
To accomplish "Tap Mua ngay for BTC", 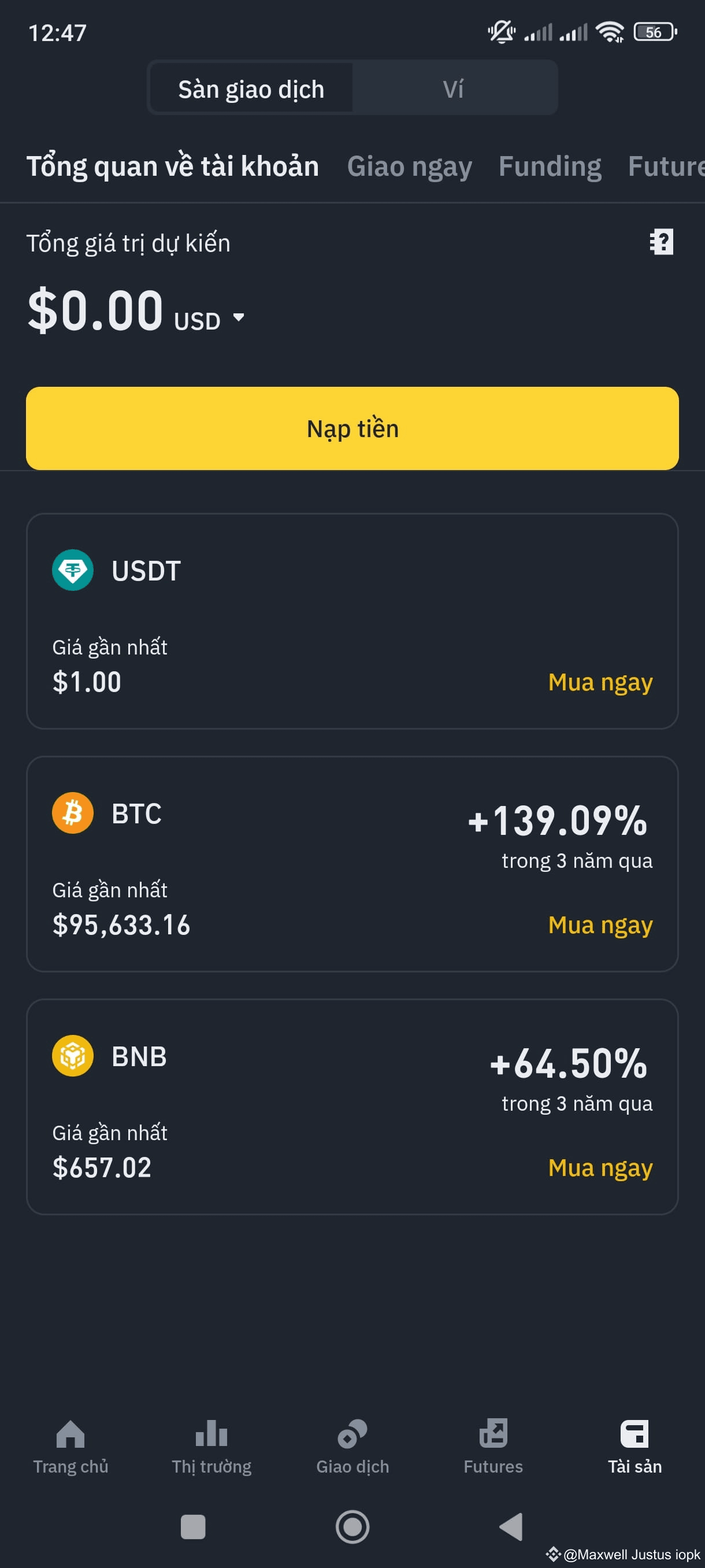I will (600, 925).
